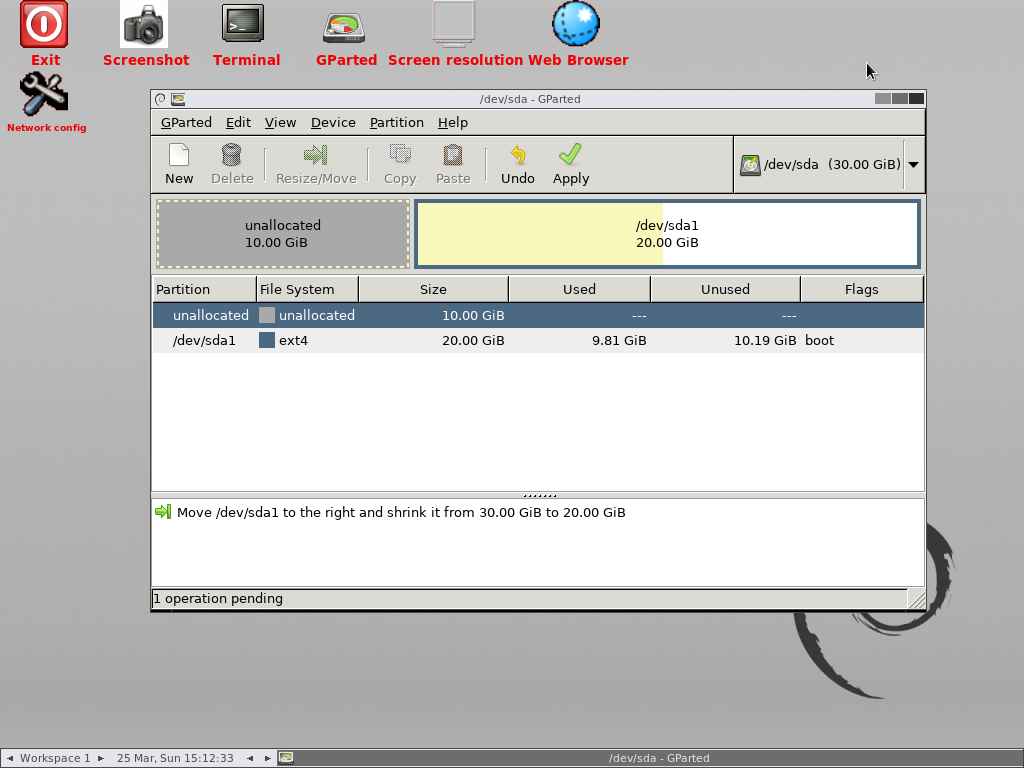The height and width of the screenshot is (768, 1024).
Task: Select the unallocated 10.00 GiB graphical block
Action: pyautogui.click(x=282, y=233)
